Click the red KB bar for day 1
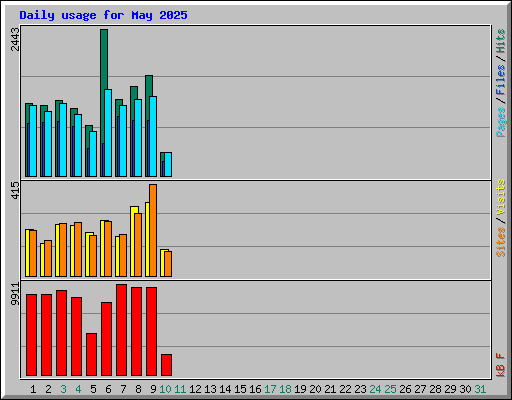 coord(32,335)
